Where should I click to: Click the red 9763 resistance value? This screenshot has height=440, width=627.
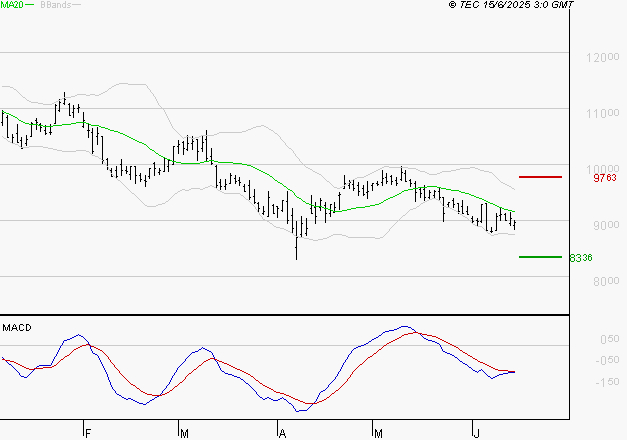tap(604, 177)
